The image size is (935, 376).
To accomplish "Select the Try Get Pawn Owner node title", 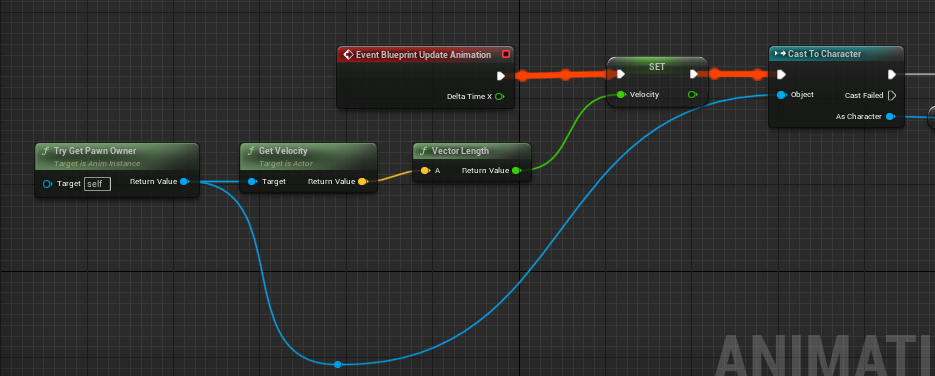I will point(95,151).
